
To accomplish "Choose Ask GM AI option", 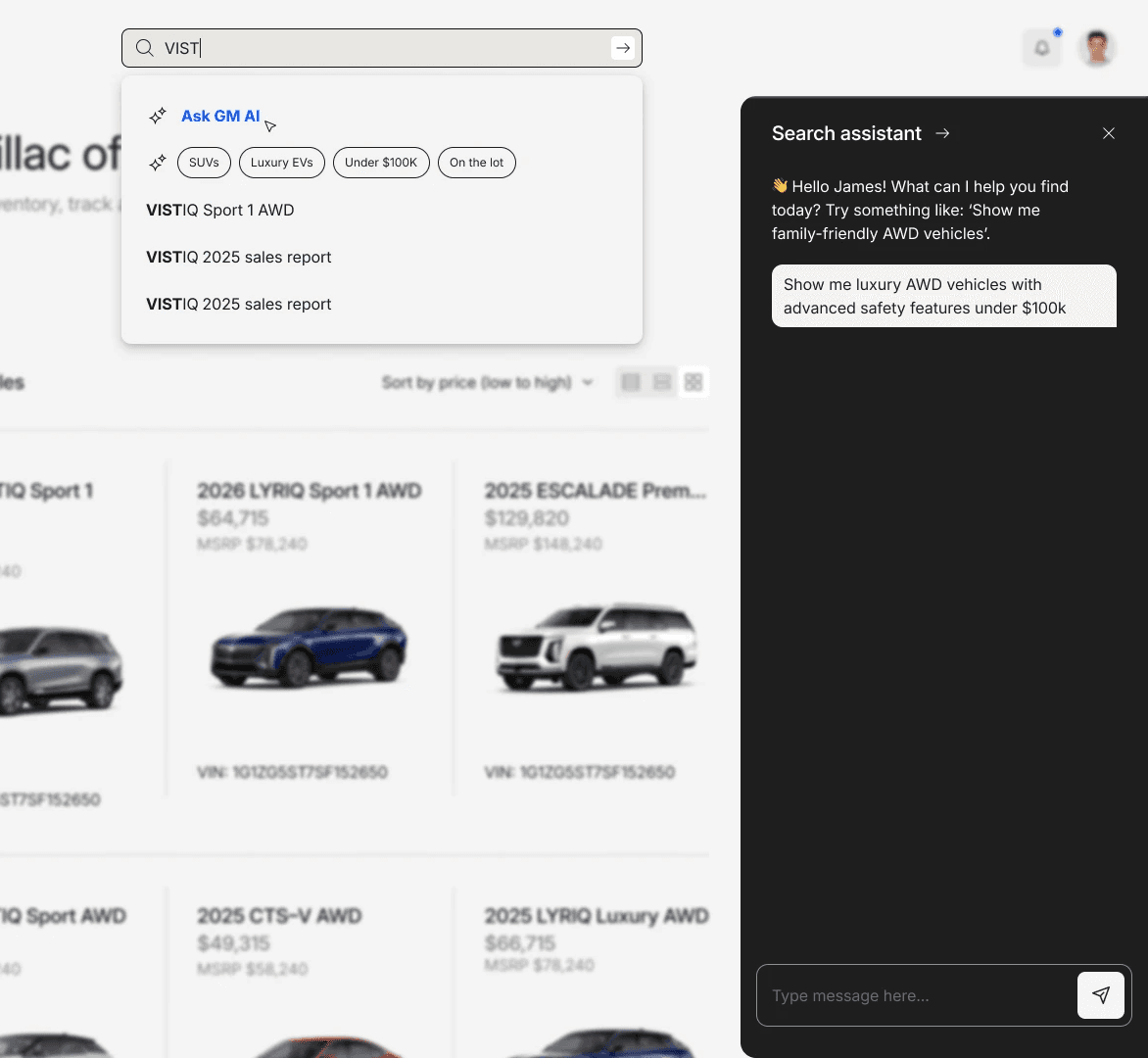I will tap(220, 117).
